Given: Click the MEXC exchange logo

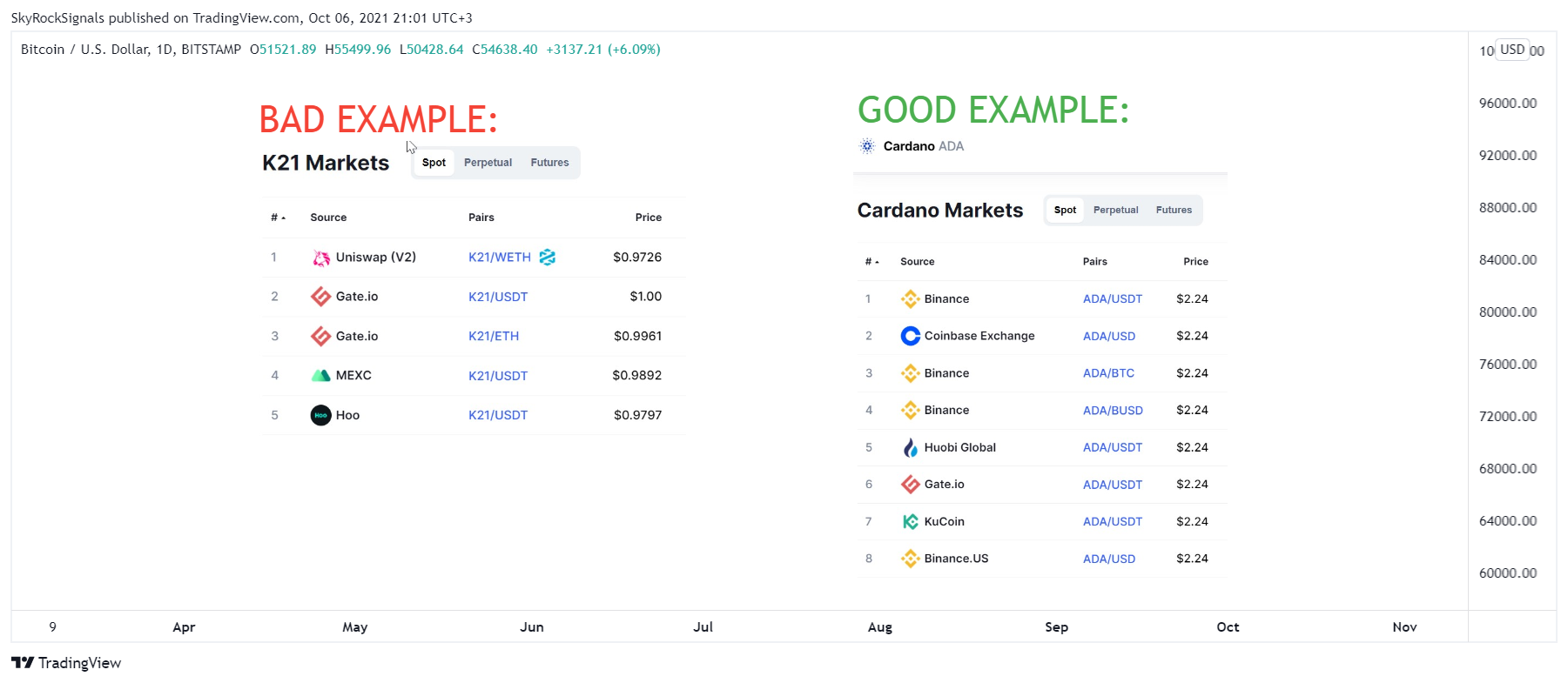Looking at the screenshot, I should coord(321,376).
